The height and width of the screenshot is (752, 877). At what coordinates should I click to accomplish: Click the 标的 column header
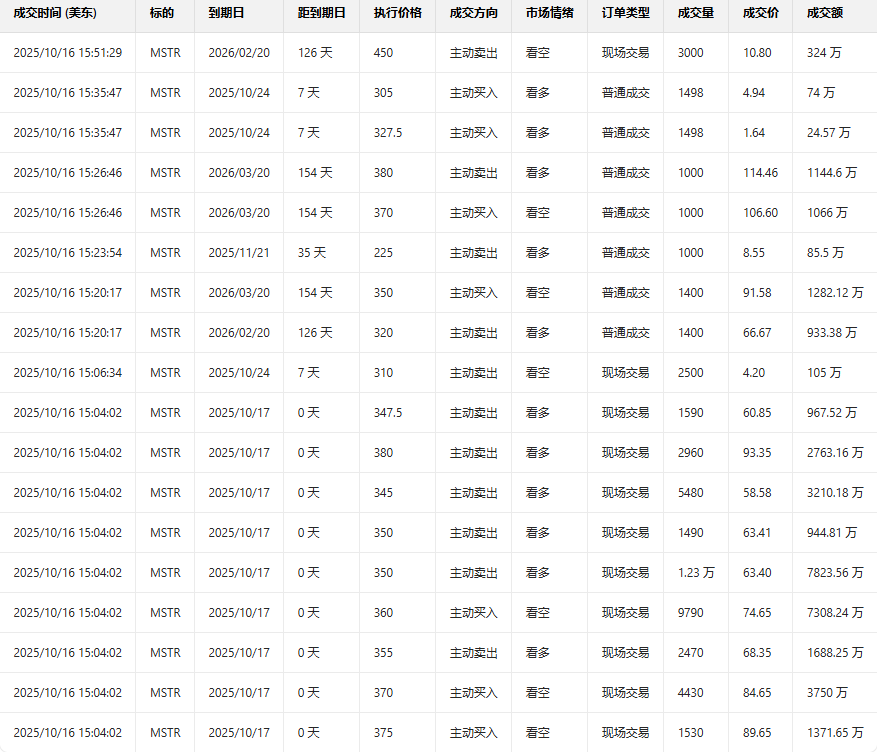click(162, 13)
